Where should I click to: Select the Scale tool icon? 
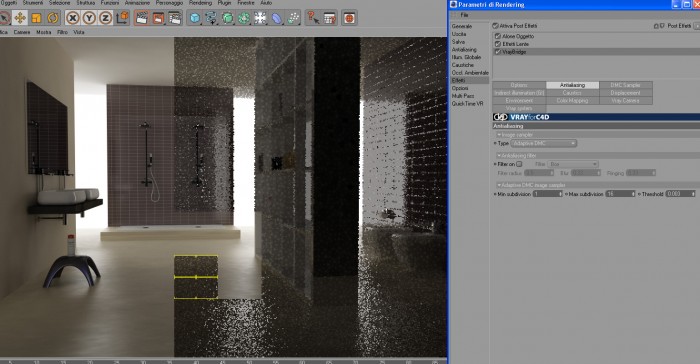pyautogui.click(x=36, y=18)
